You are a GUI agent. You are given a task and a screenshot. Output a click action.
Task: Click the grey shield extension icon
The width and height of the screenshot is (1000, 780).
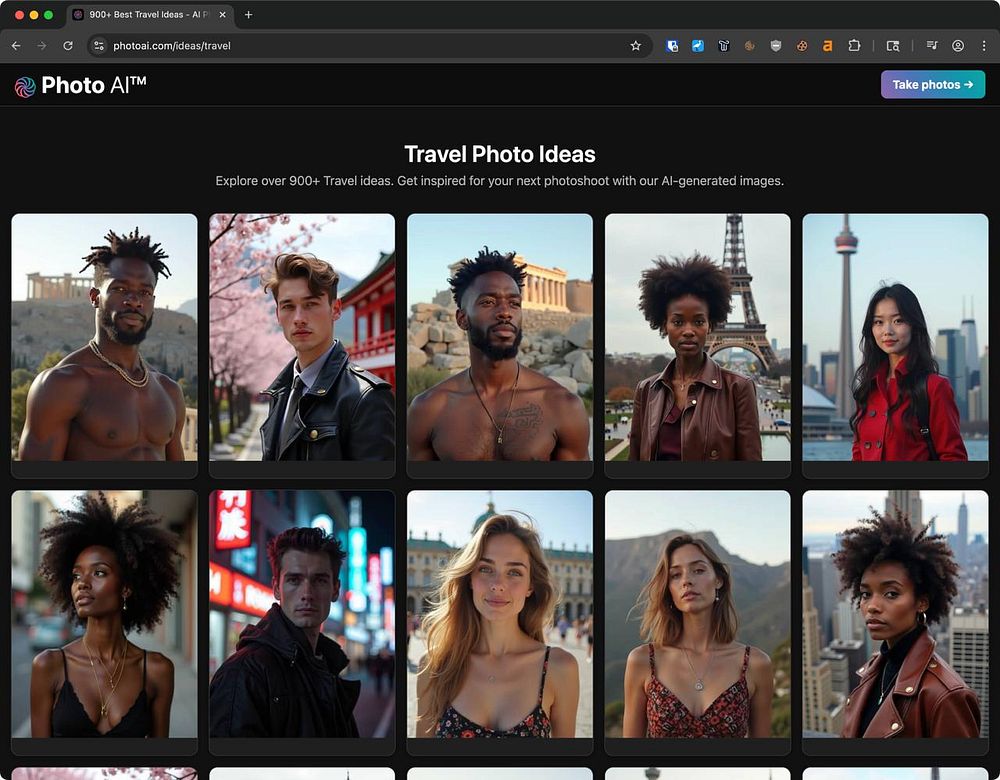[x=776, y=46]
